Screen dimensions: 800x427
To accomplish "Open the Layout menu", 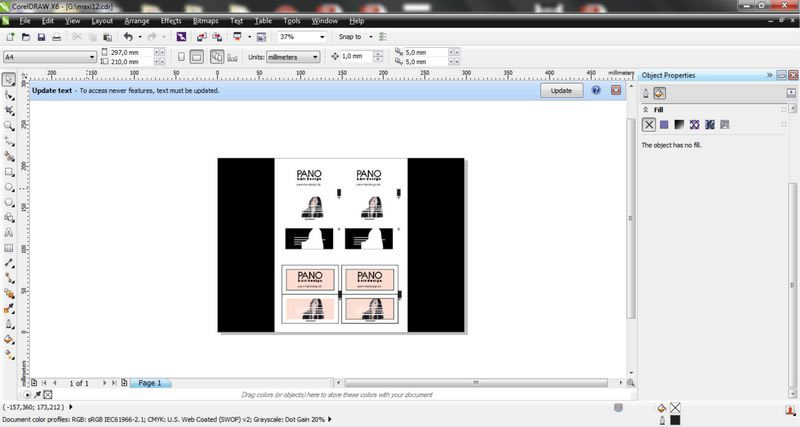I will [x=102, y=21].
